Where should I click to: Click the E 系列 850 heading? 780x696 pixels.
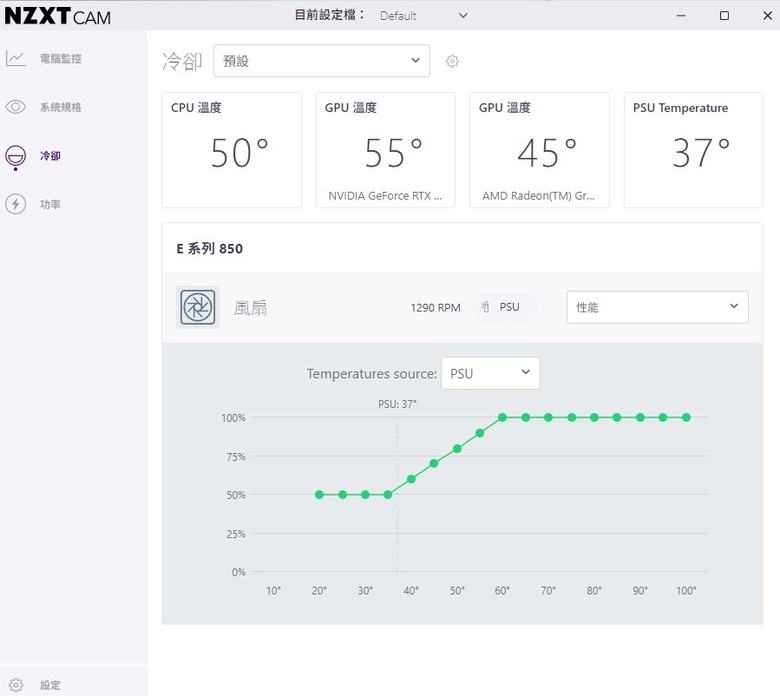click(x=209, y=248)
